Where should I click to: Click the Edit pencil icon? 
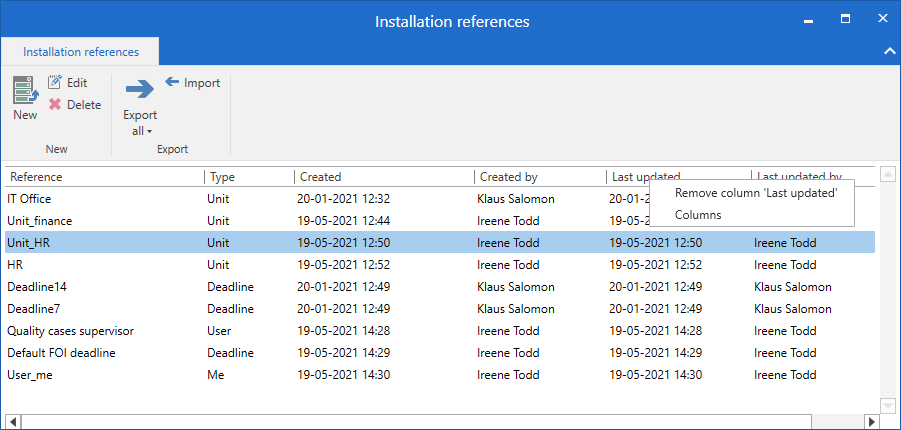(x=55, y=83)
